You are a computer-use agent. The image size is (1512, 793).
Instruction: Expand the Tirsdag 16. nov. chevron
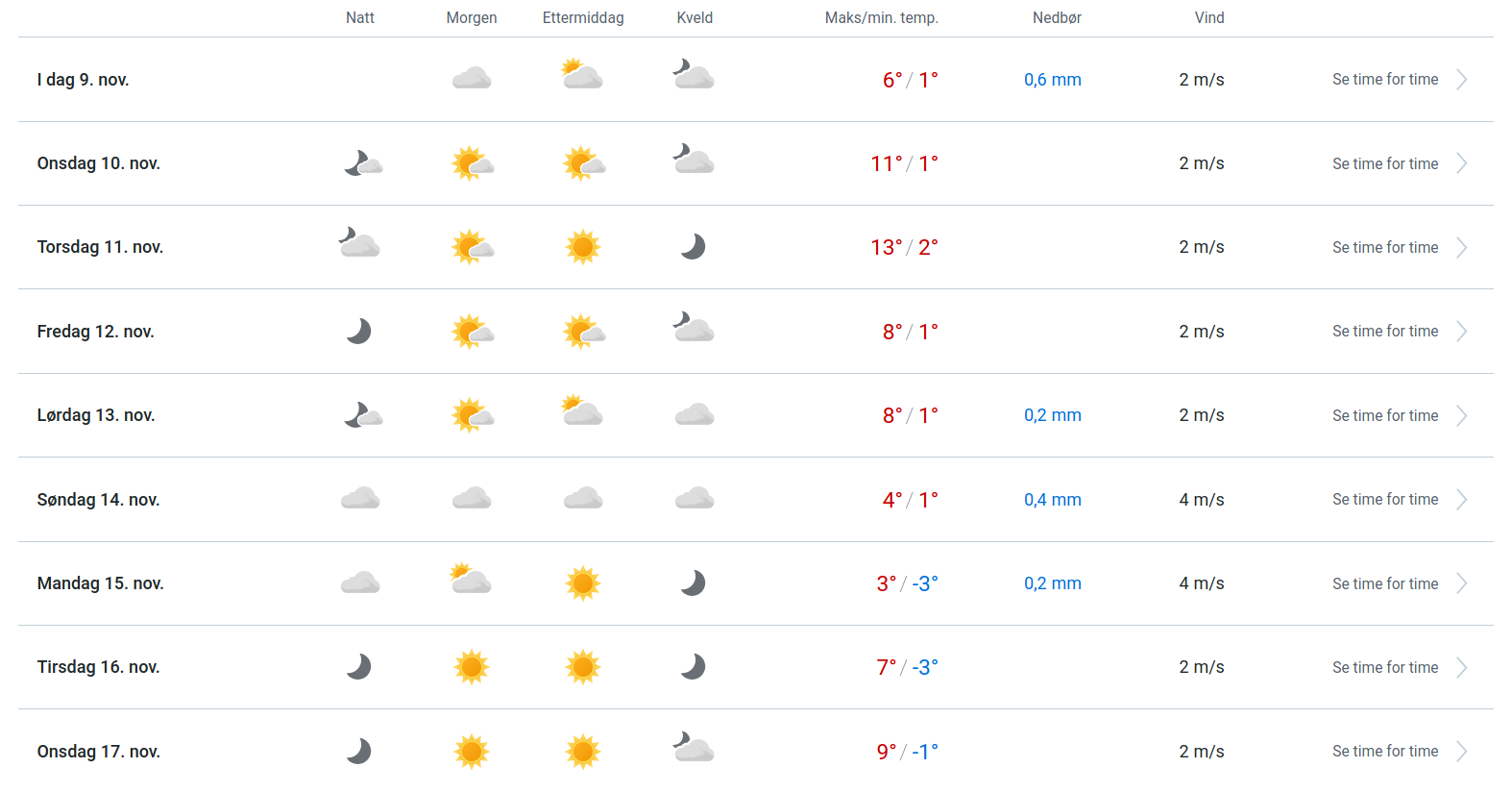pos(1461,667)
